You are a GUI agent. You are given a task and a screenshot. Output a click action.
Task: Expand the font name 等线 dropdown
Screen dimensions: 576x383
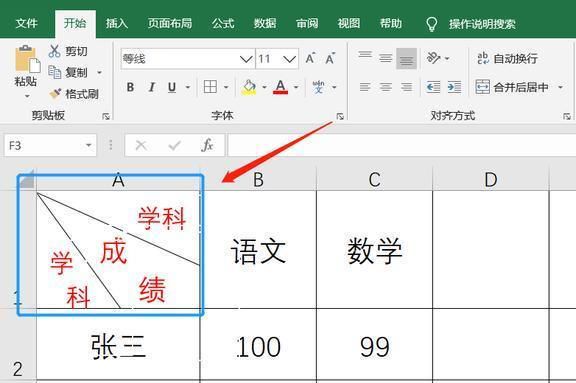tap(246, 59)
